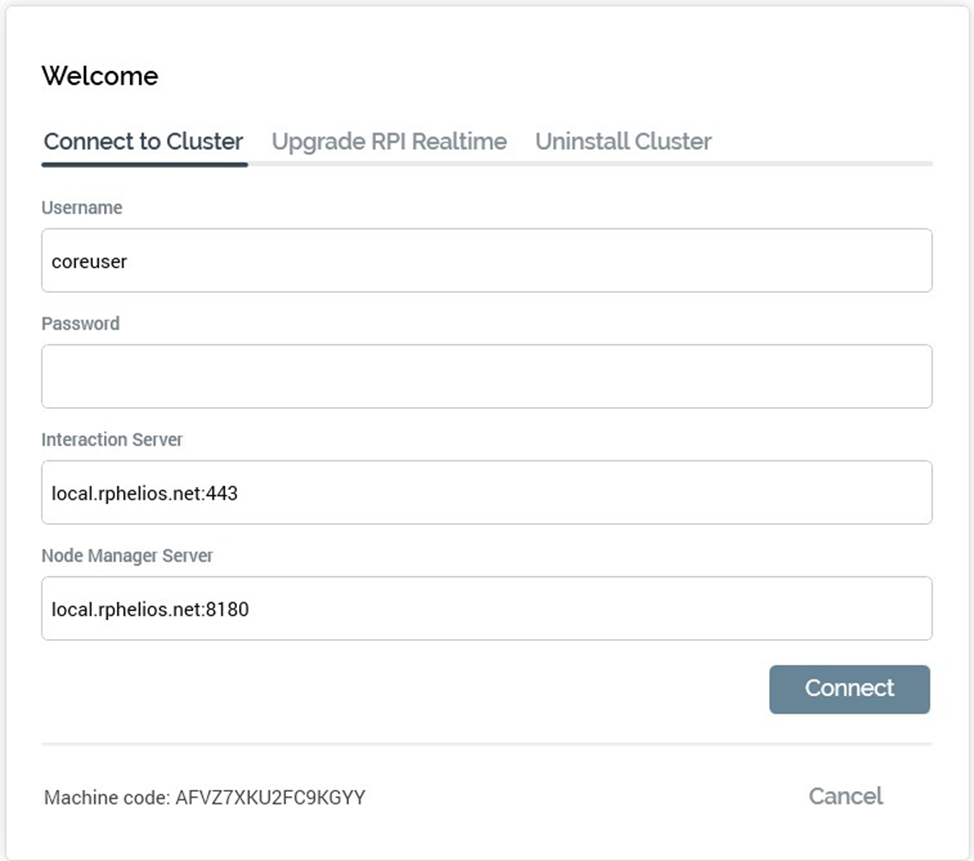Place cursor on the 'coreuser' text
974x861 pixels.
89,262
